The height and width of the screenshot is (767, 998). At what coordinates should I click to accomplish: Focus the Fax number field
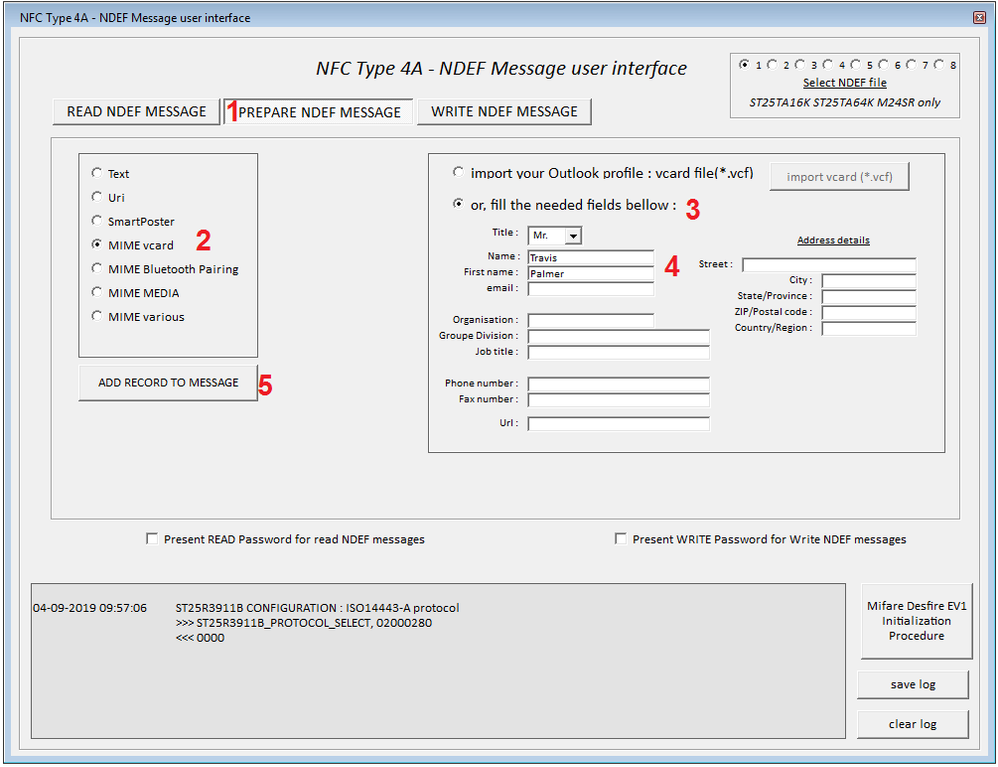point(618,400)
